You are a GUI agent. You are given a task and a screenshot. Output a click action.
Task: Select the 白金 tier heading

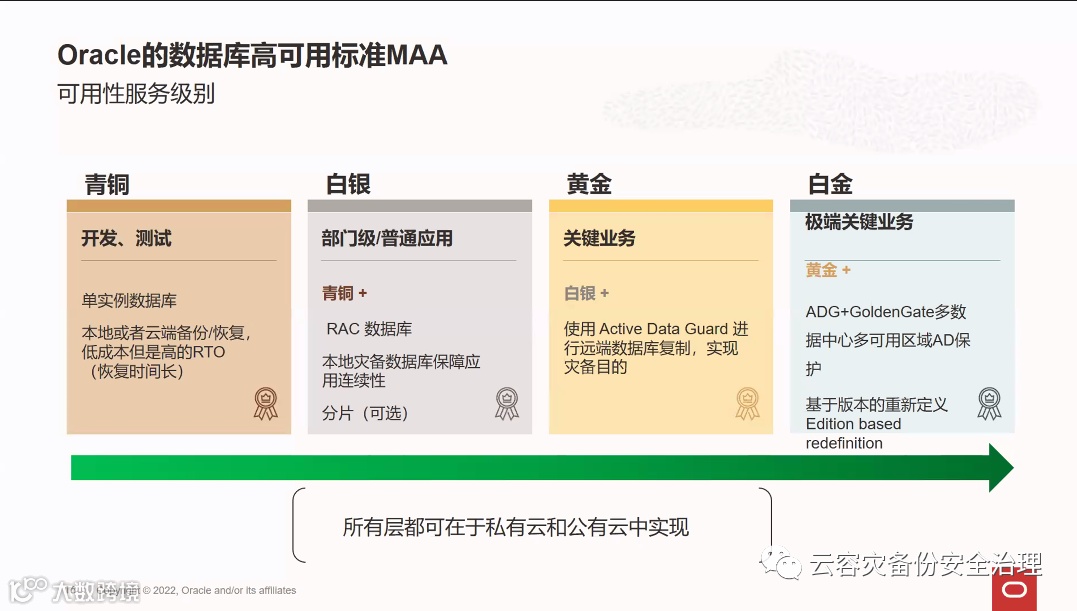830,184
